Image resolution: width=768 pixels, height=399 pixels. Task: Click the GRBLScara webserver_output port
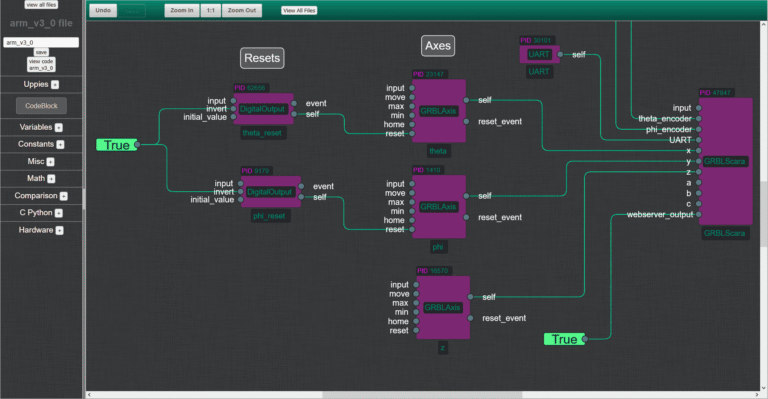point(698,214)
